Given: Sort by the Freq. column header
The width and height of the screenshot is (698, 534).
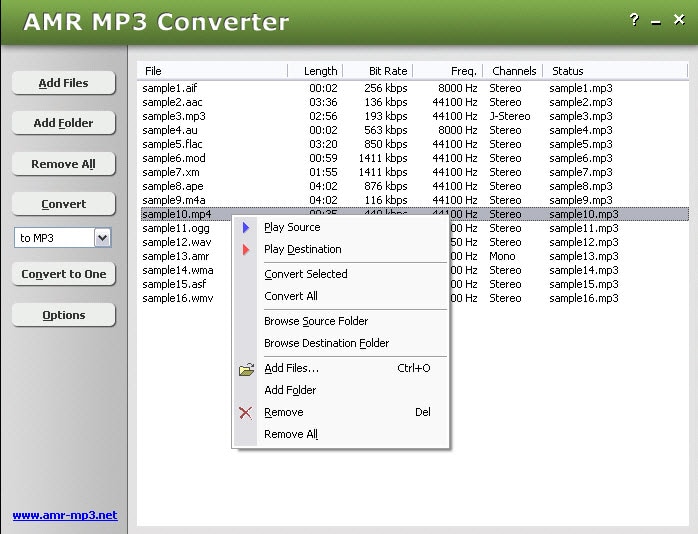Looking at the screenshot, I should tap(448, 71).
